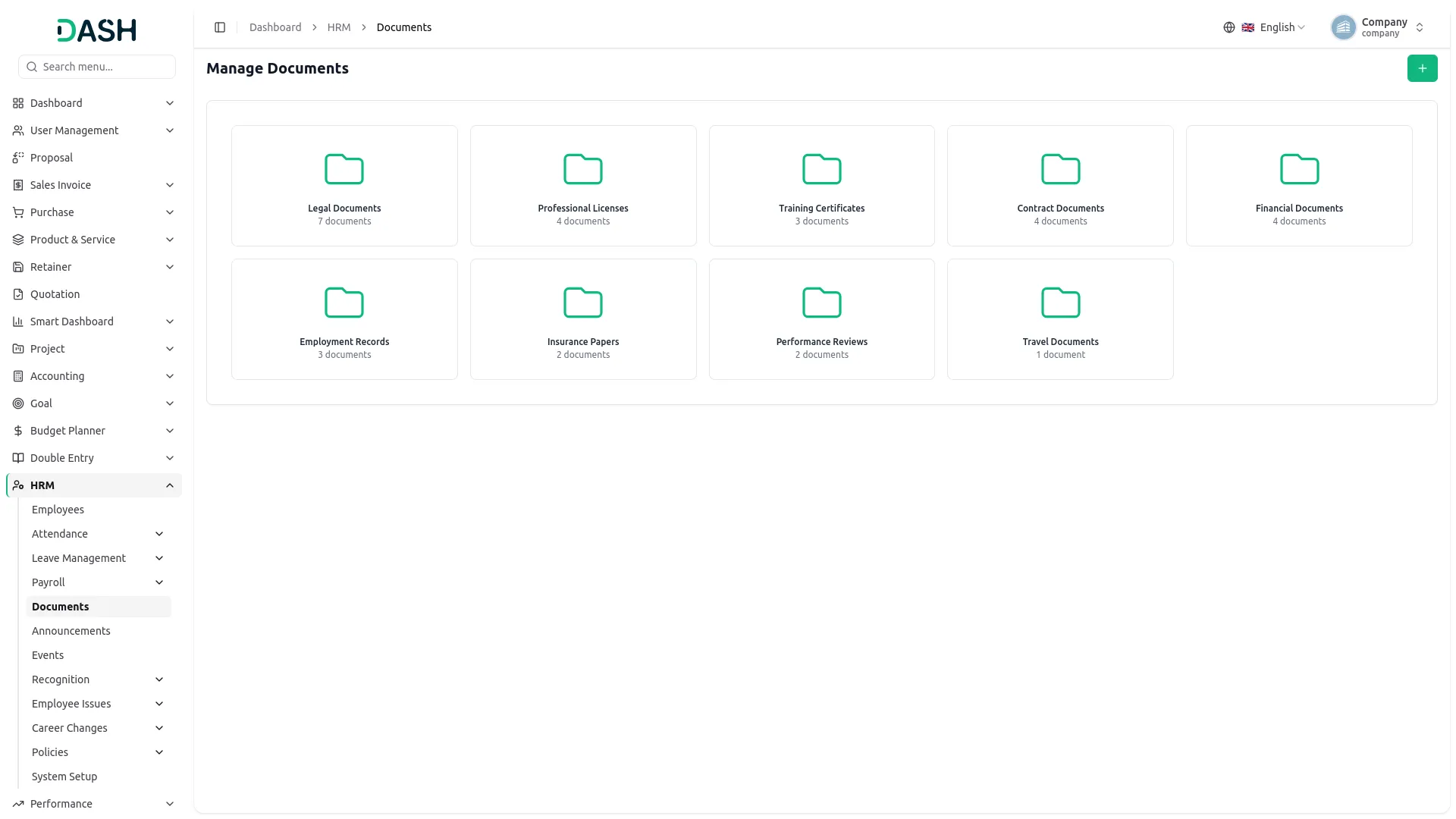Open the Performance Reviews folder icon

coord(822,303)
